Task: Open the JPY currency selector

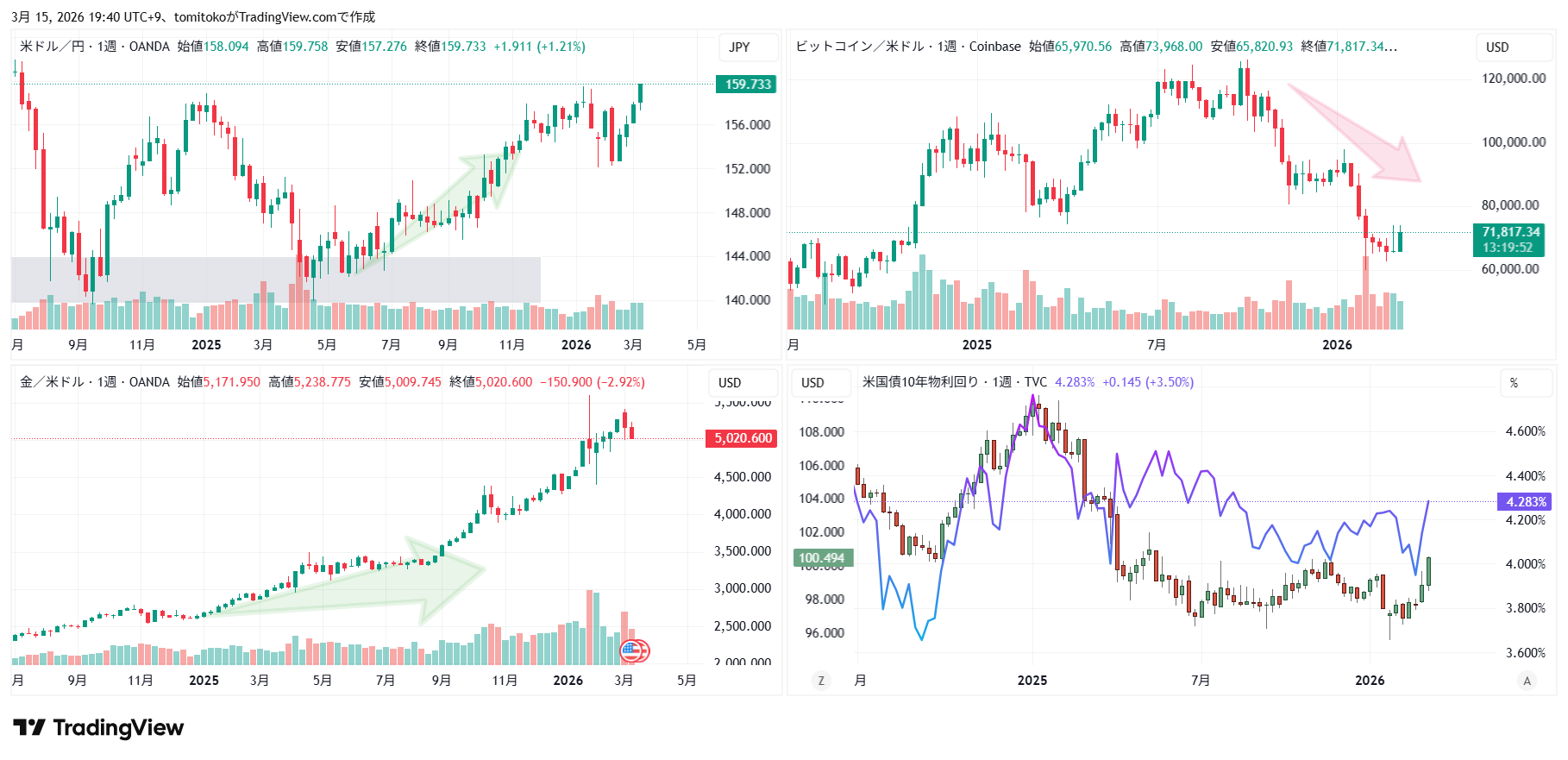Action: click(739, 47)
